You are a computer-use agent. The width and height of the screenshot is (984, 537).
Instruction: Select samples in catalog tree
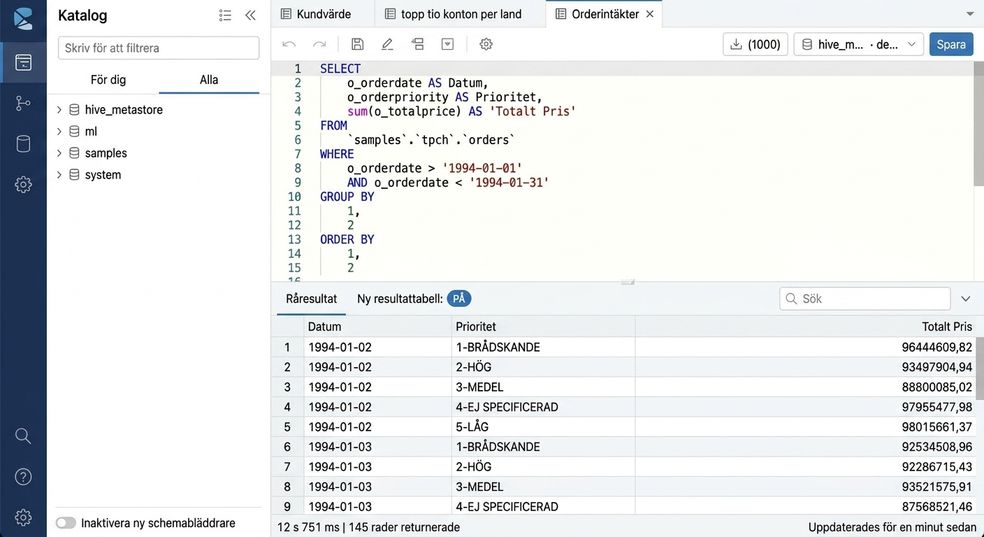[106, 153]
